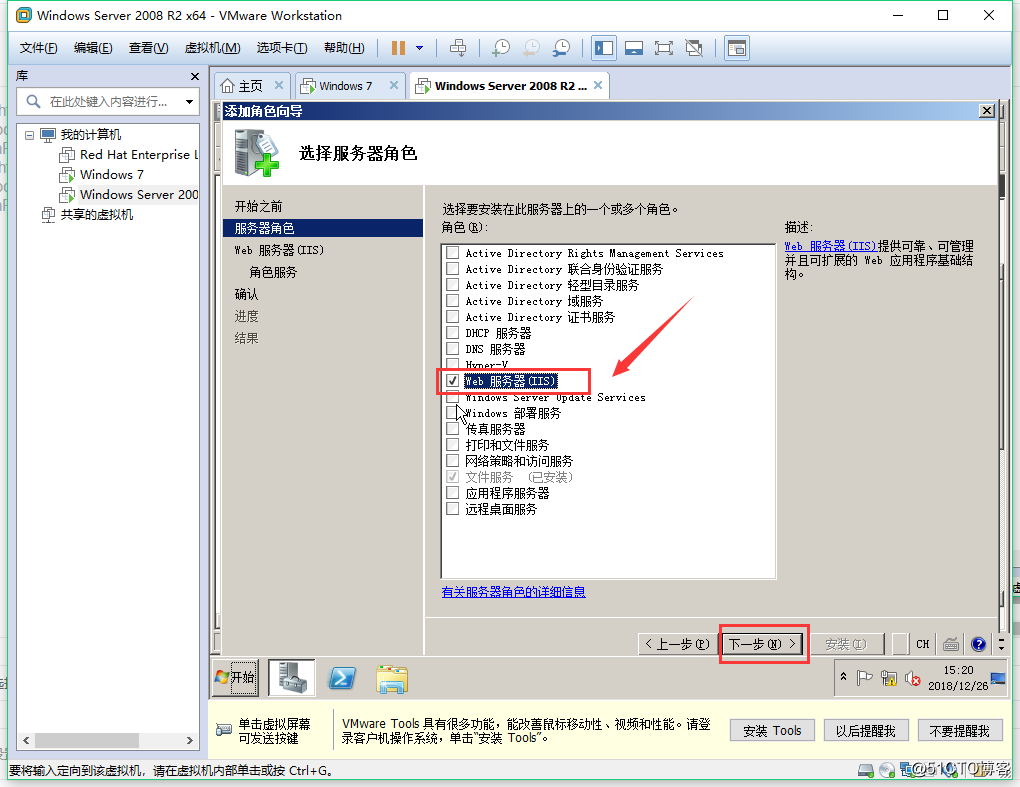
Task: Go to 开始之前 wizard step
Action: 258,206
